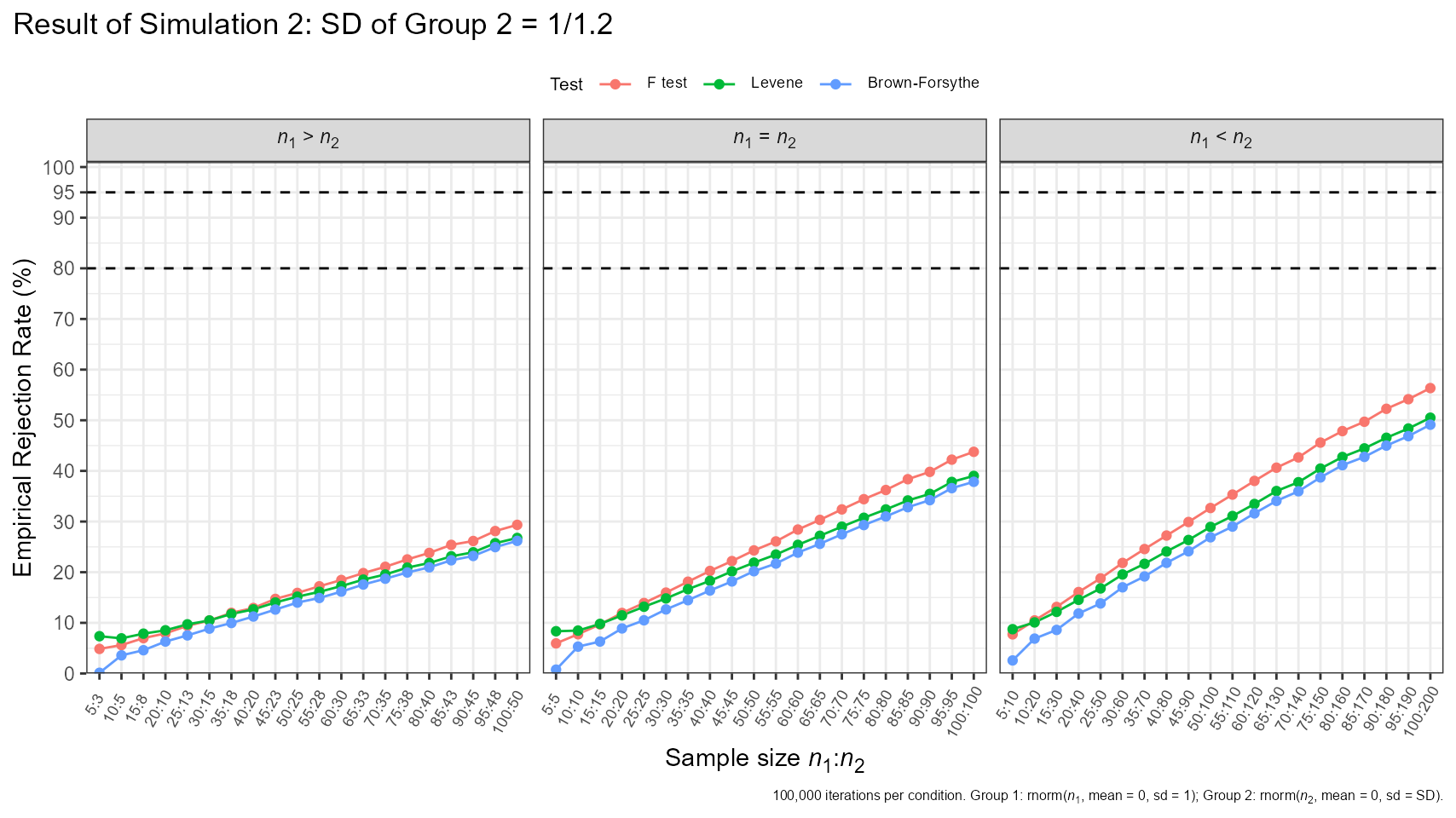
Task: Select the red F test legend key
Action: 615,84
